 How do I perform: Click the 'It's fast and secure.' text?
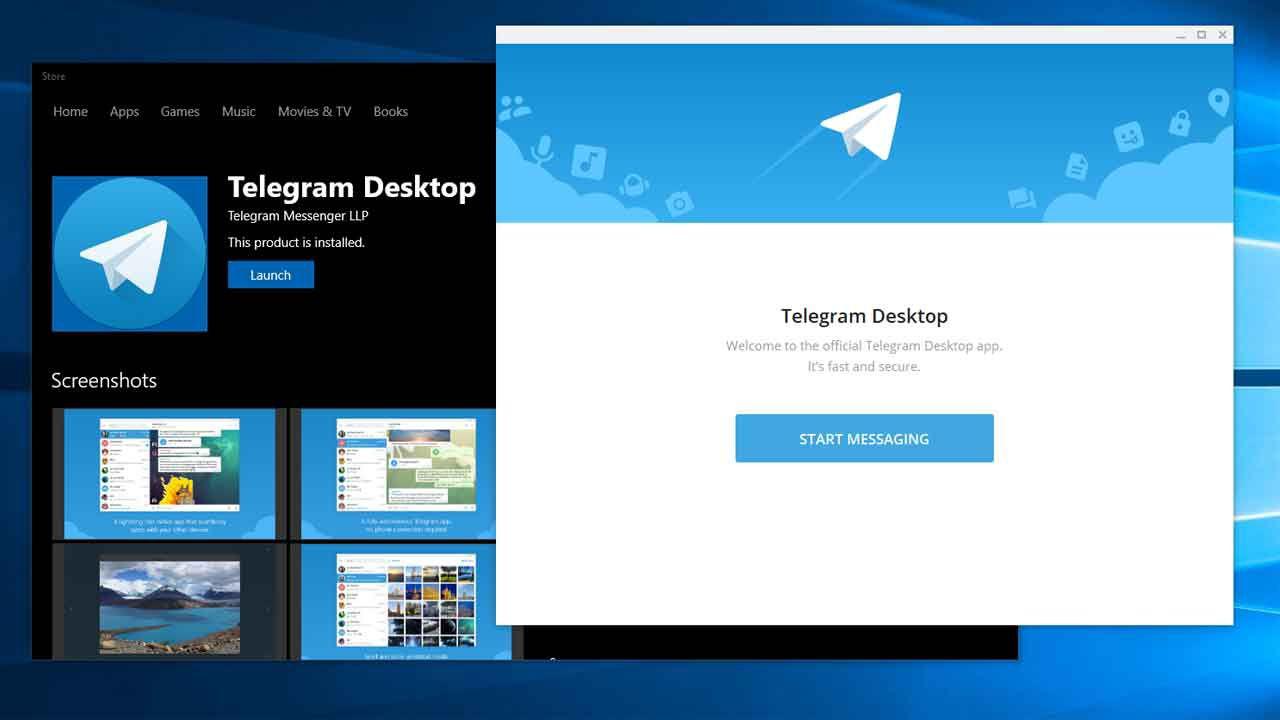coord(864,367)
